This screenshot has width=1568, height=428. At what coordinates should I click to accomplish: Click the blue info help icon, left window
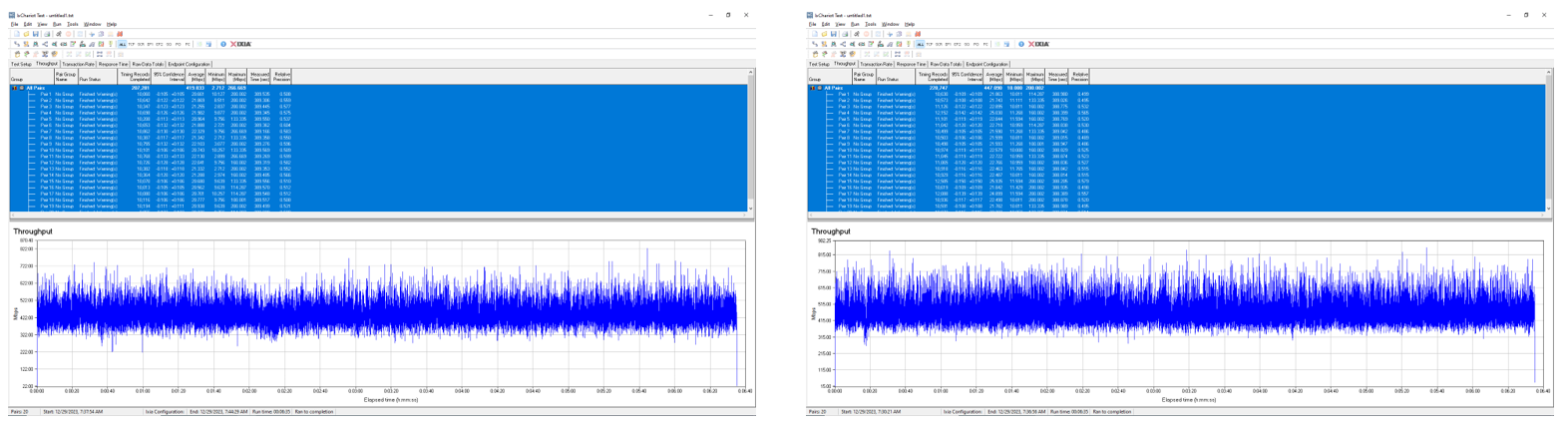tap(223, 44)
